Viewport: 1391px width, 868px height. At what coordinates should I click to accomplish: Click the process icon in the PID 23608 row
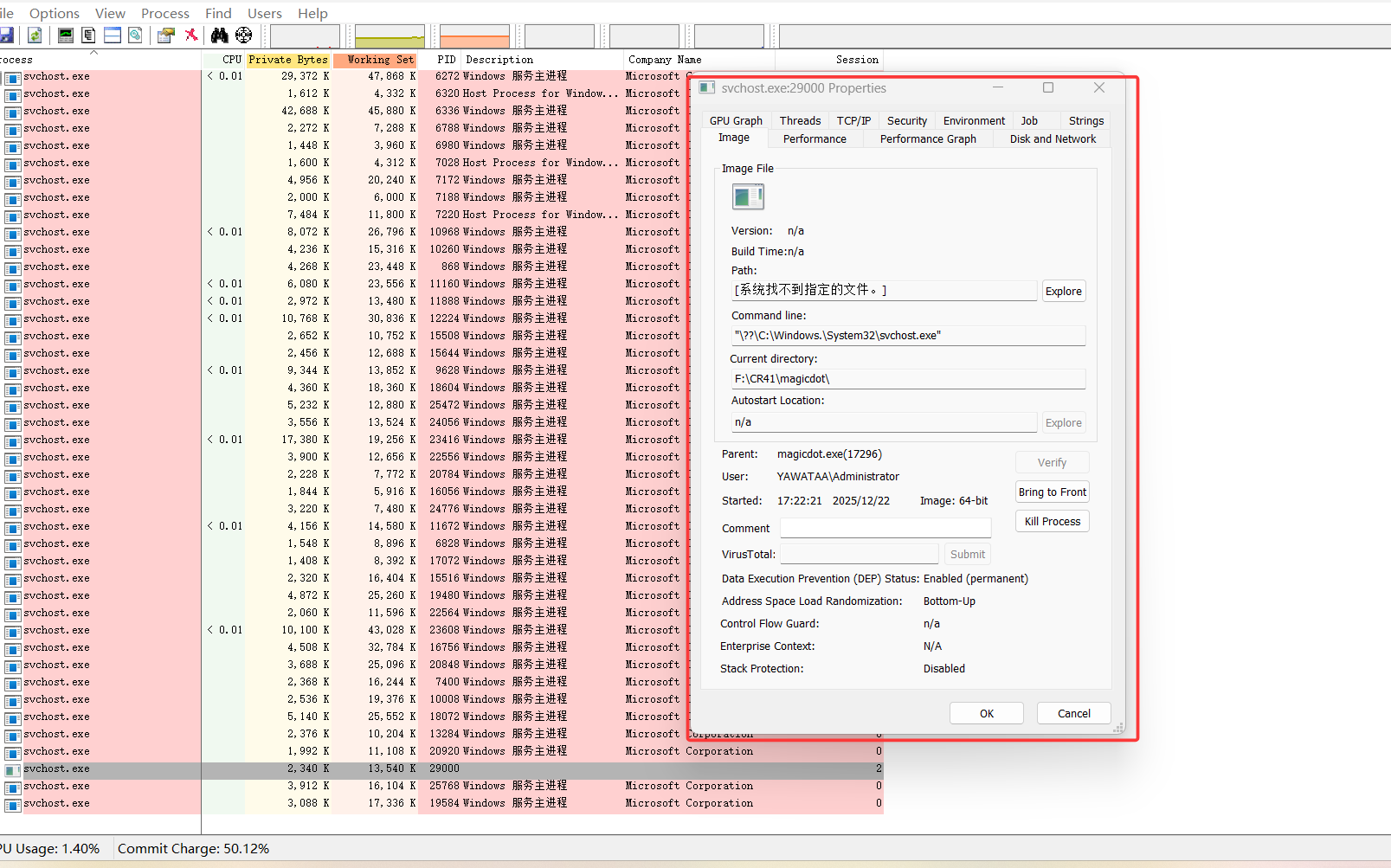(x=12, y=631)
